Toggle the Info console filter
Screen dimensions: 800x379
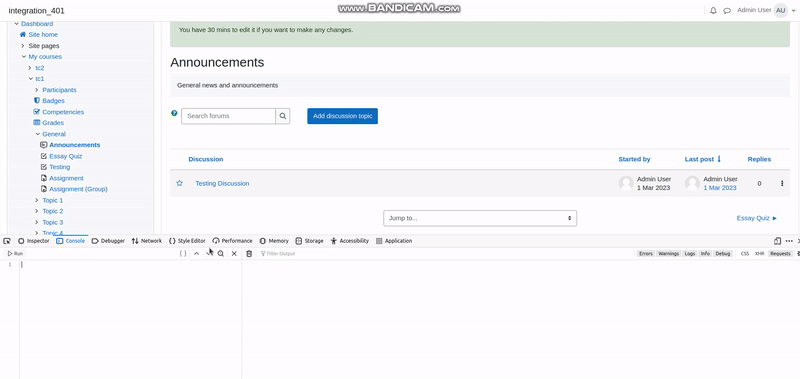tap(705, 254)
